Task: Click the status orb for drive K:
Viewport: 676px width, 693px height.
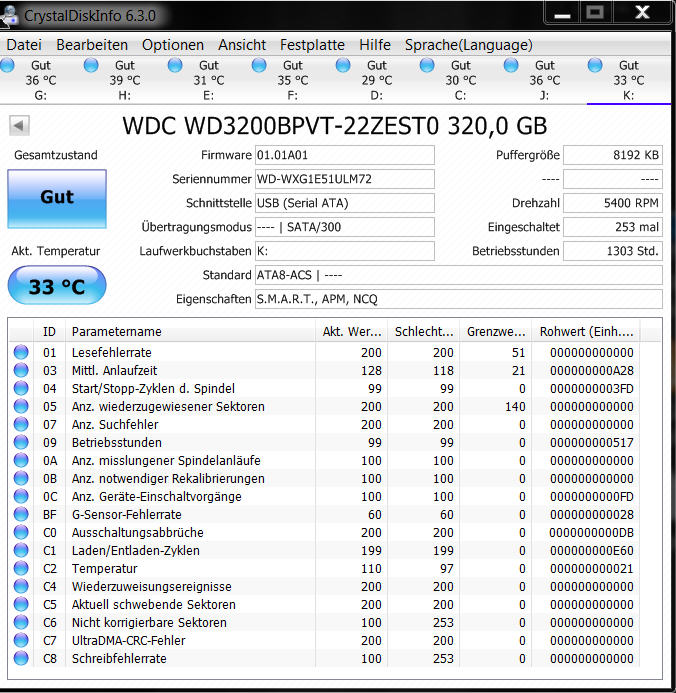Action: tap(595, 65)
